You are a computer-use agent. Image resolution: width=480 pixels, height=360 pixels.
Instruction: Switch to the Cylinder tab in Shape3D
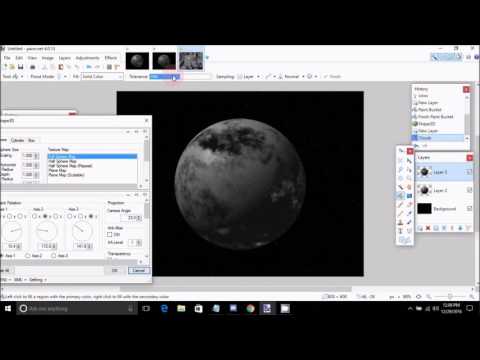(x=17, y=140)
